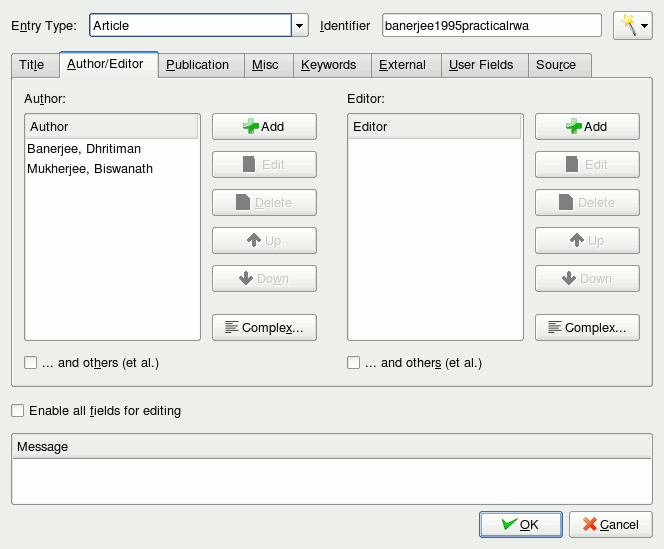
Task: Click the author Up arrow button
Action: pos(264,241)
